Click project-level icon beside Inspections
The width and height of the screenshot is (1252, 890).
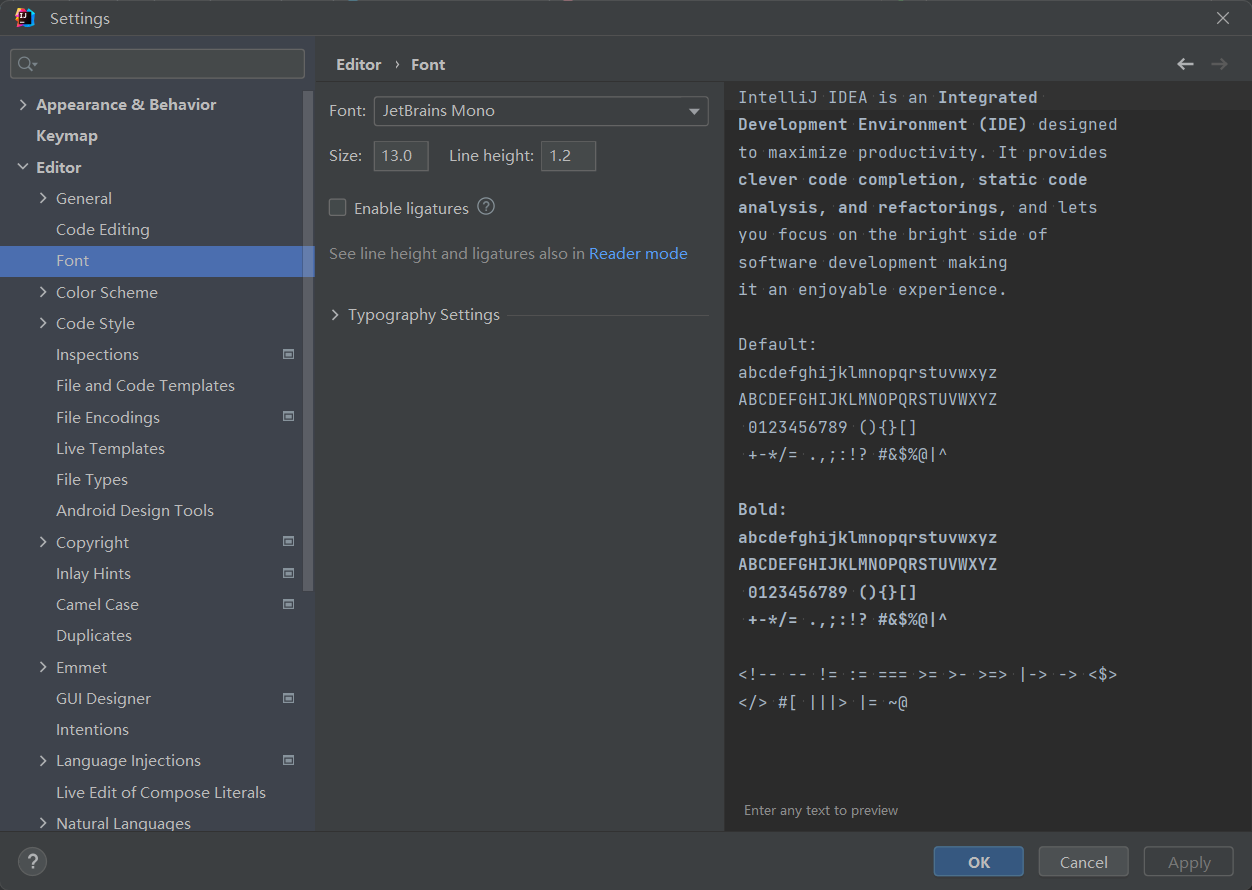[x=289, y=354]
